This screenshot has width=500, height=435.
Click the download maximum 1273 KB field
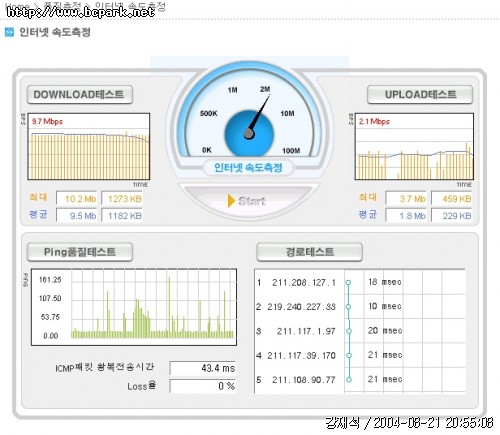[122, 199]
